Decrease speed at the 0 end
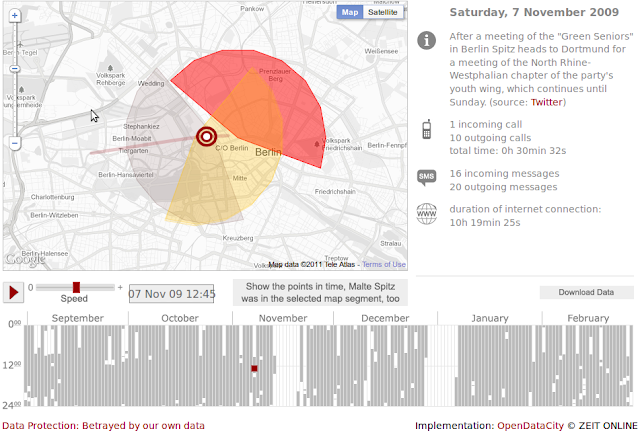 point(31,287)
